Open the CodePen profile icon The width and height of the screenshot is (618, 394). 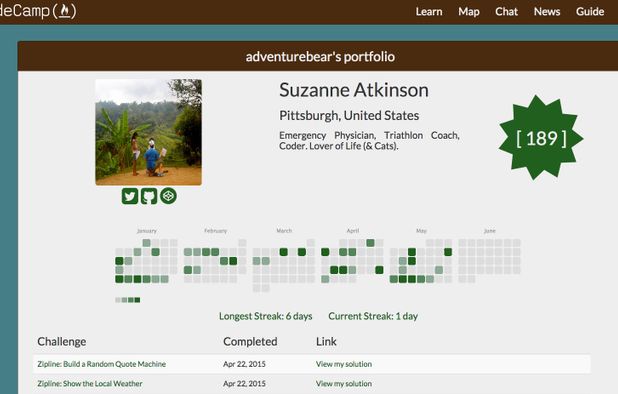pyautogui.click(x=168, y=195)
